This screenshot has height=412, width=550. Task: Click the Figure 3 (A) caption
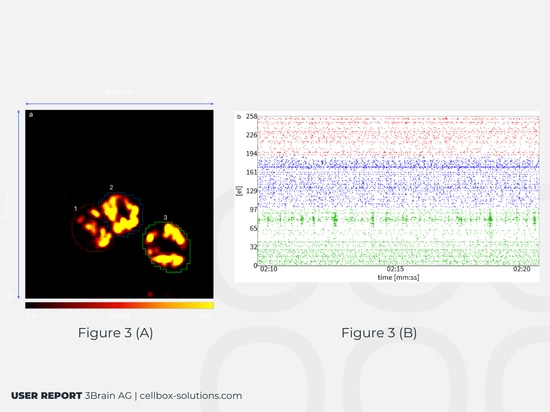(115, 333)
